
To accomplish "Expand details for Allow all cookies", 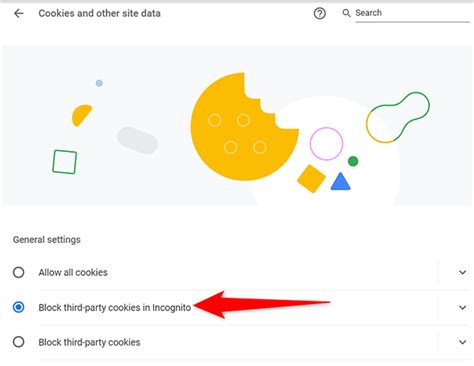I will click(462, 272).
